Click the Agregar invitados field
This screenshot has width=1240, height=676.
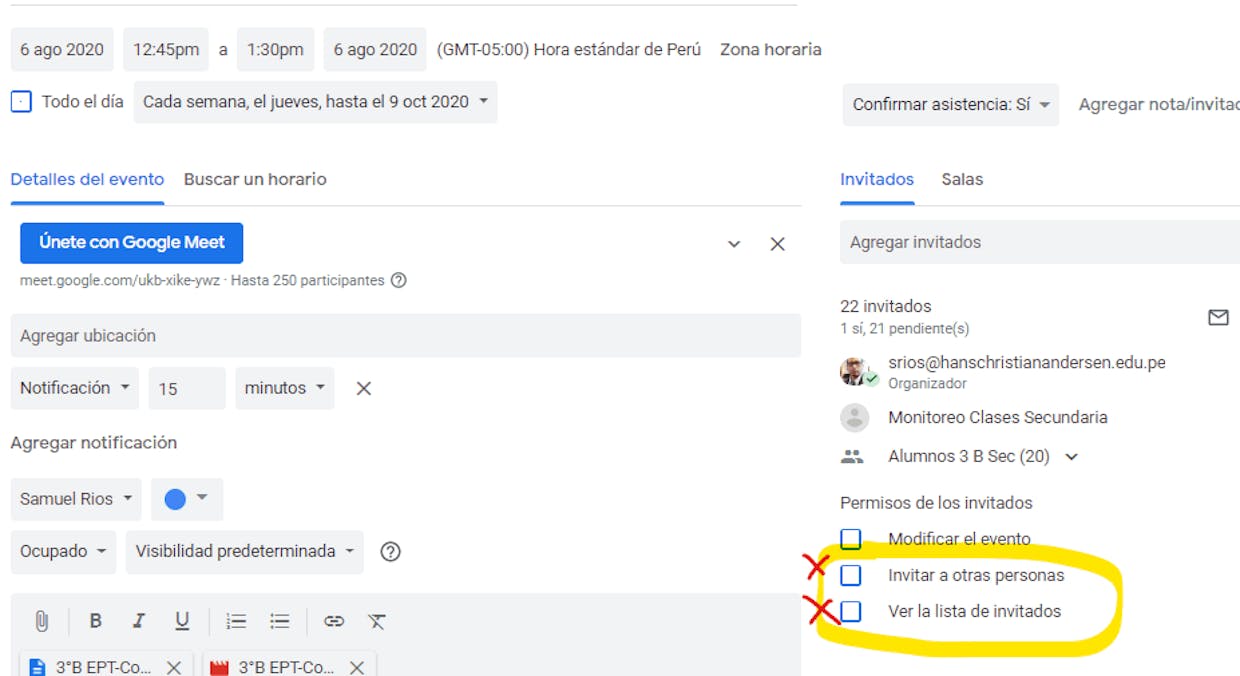(1040, 242)
